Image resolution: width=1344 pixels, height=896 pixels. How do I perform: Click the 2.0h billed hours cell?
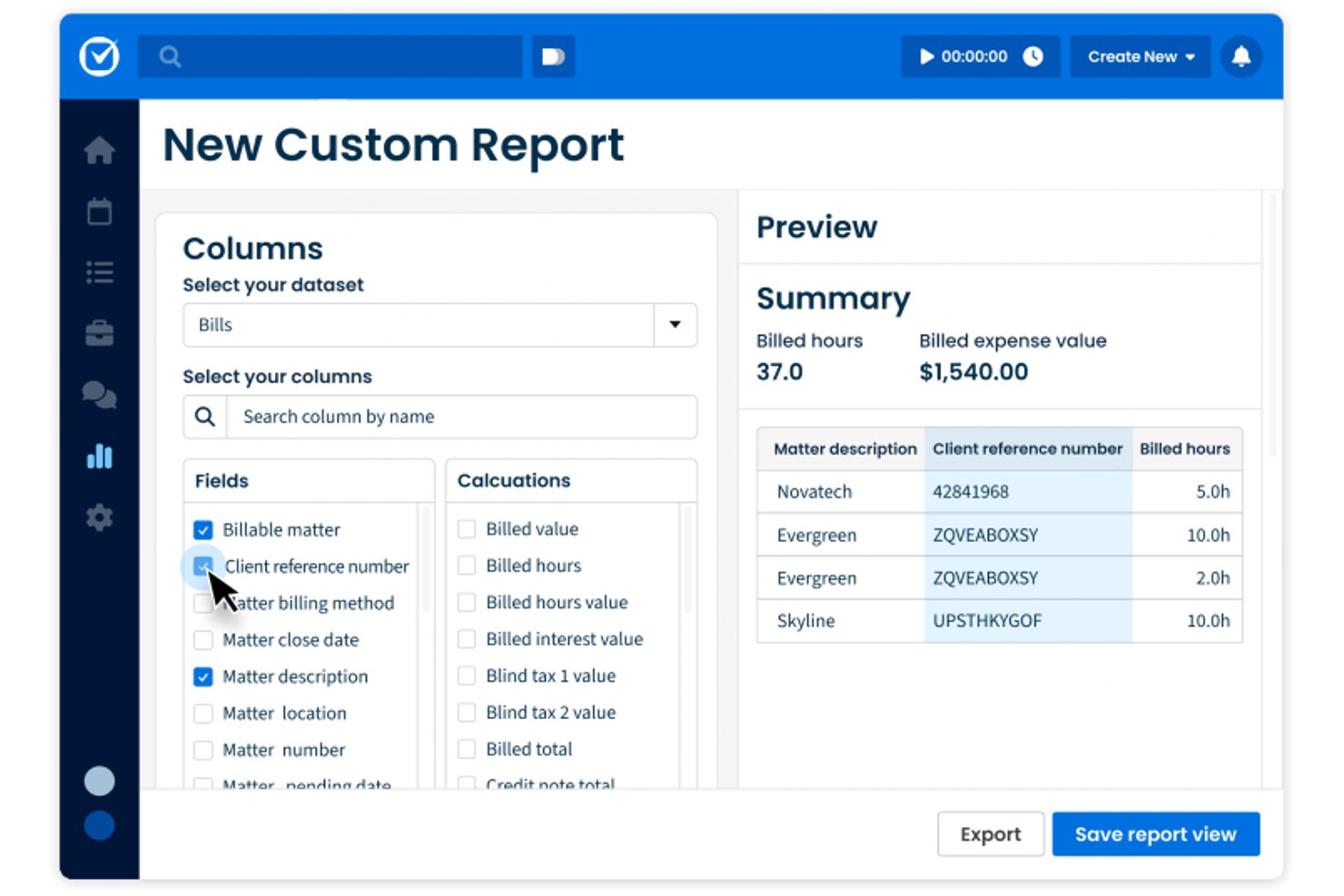1212,578
